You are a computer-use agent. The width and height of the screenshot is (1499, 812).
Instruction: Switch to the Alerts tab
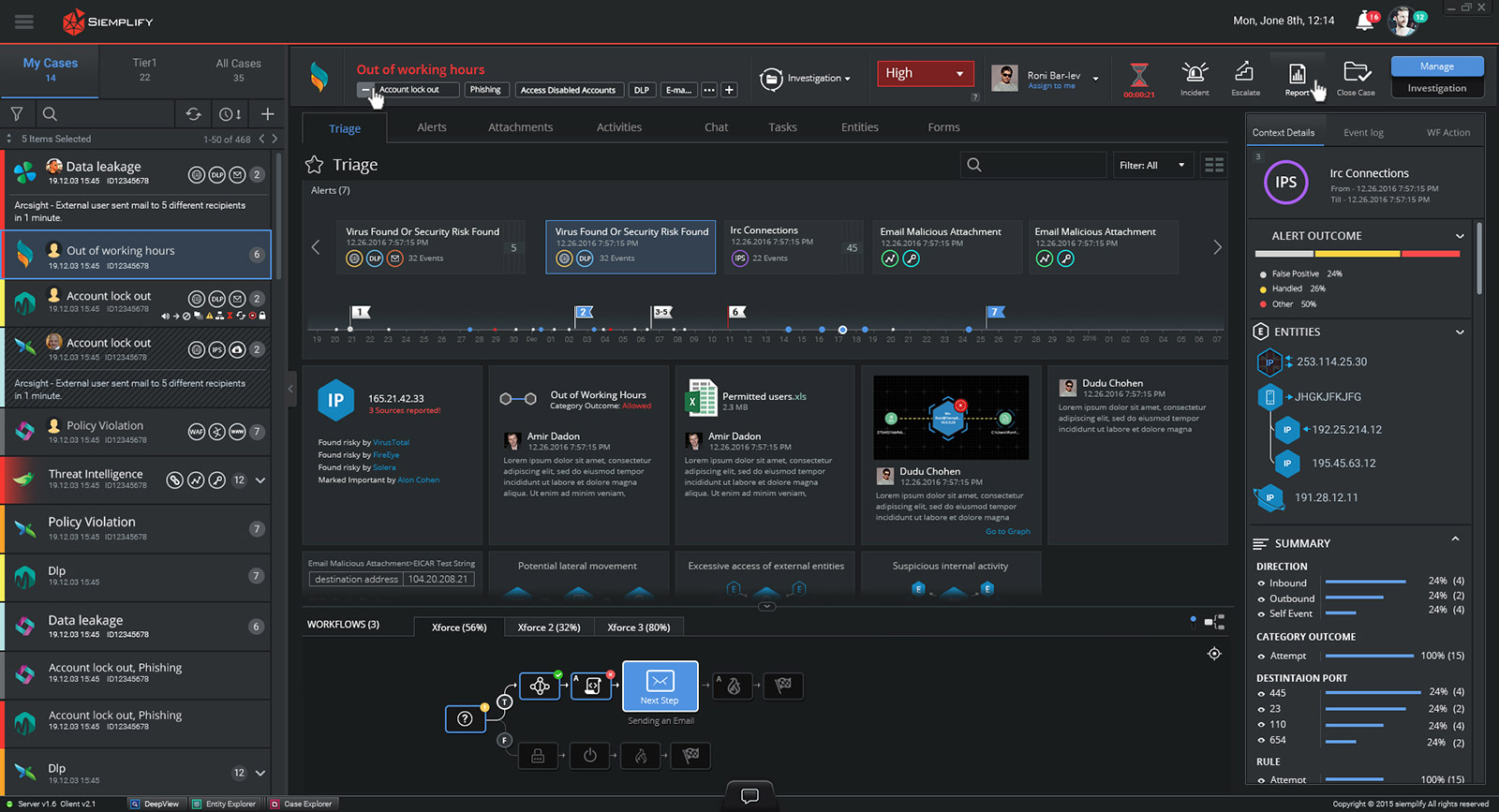click(x=431, y=127)
